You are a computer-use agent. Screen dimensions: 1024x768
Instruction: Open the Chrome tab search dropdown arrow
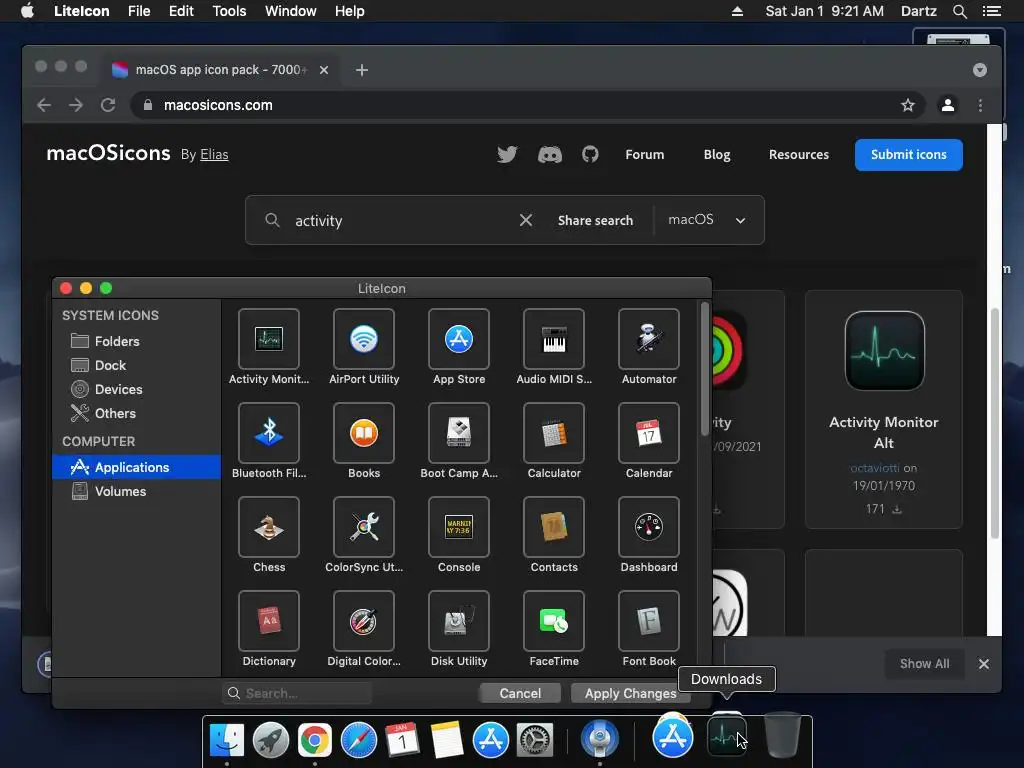pyautogui.click(x=980, y=70)
